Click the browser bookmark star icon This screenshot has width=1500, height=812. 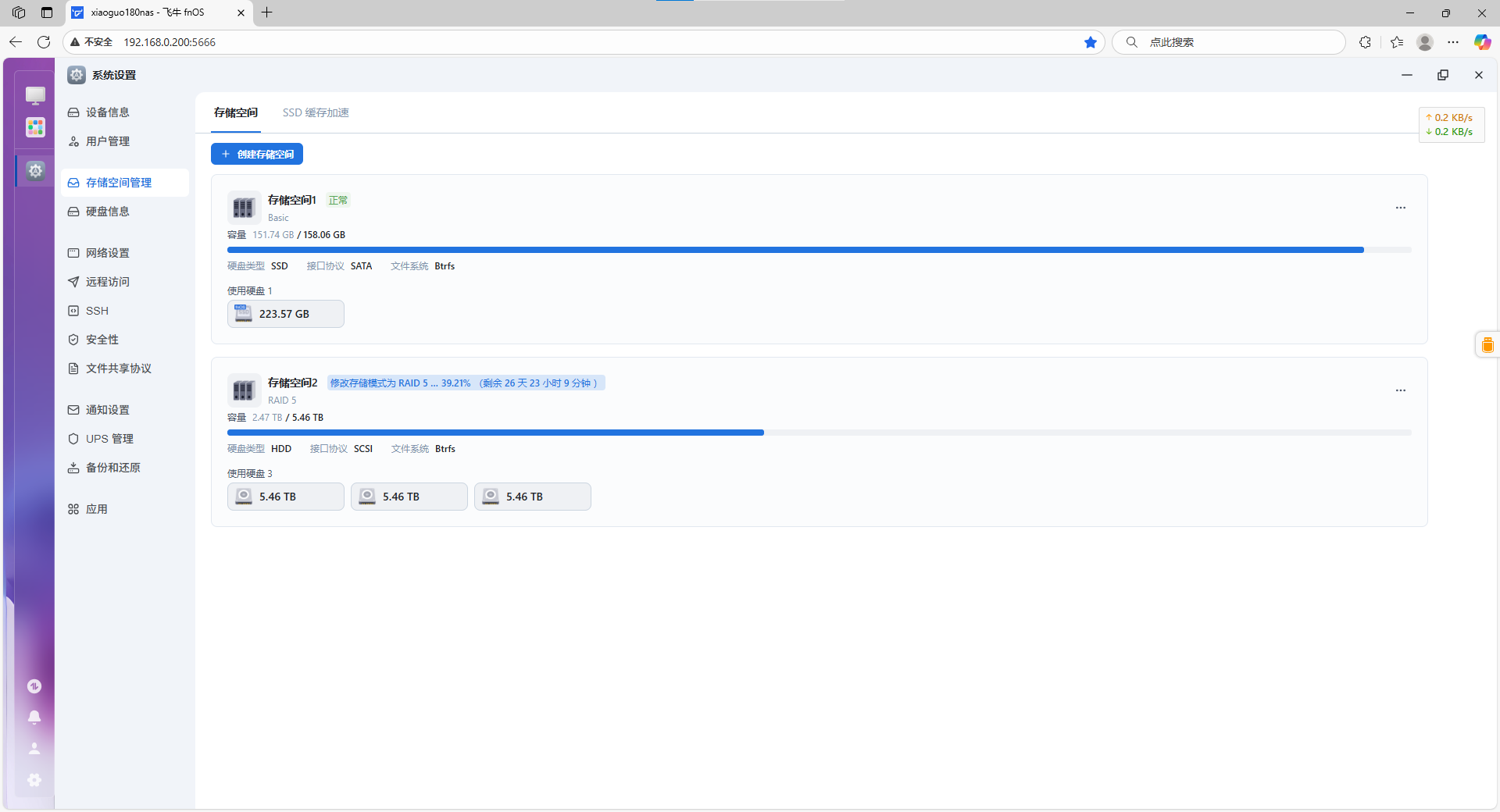click(1091, 42)
